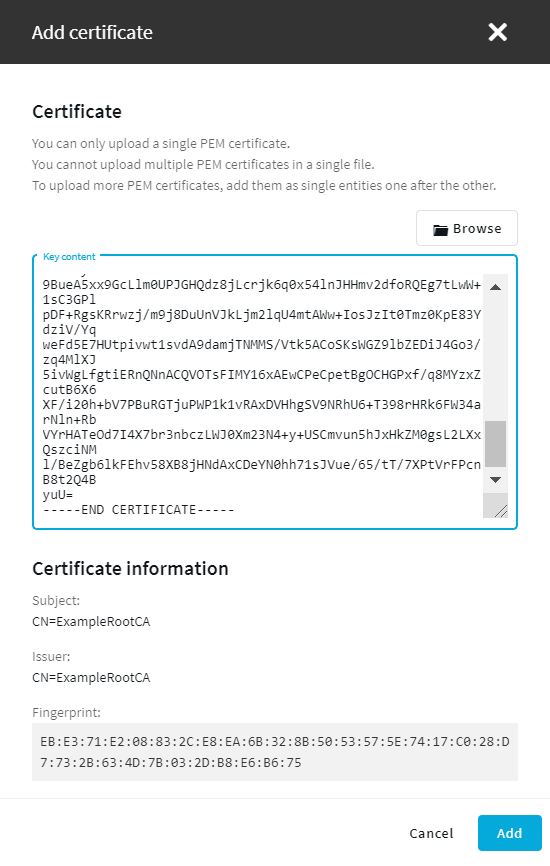Click the single PEM certificate hint text
The width and height of the screenshot is (550, 866).
(x=161, y=144)
